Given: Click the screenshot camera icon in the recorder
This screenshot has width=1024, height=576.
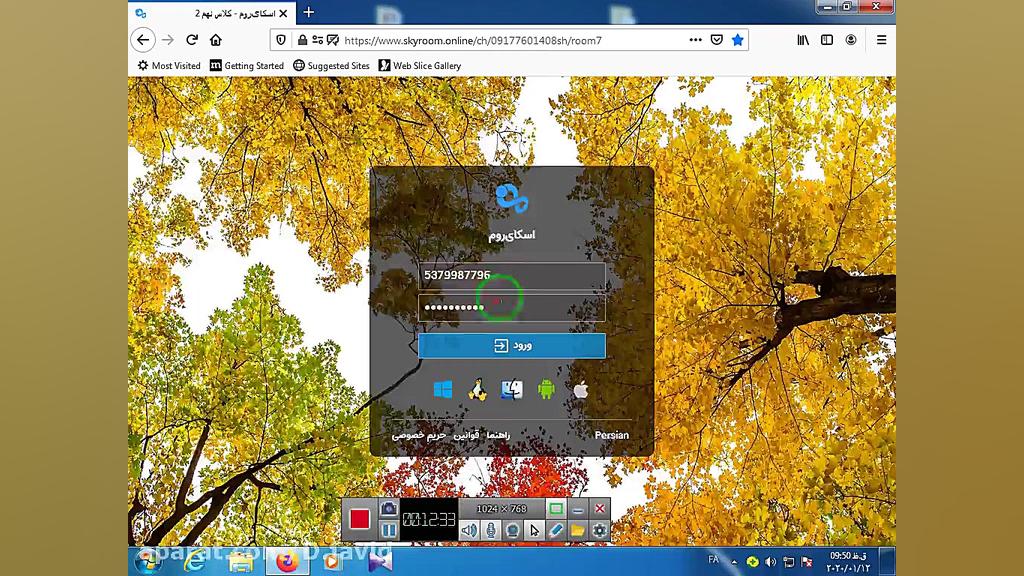Looking at the screenshot, I should pos(389,510).
